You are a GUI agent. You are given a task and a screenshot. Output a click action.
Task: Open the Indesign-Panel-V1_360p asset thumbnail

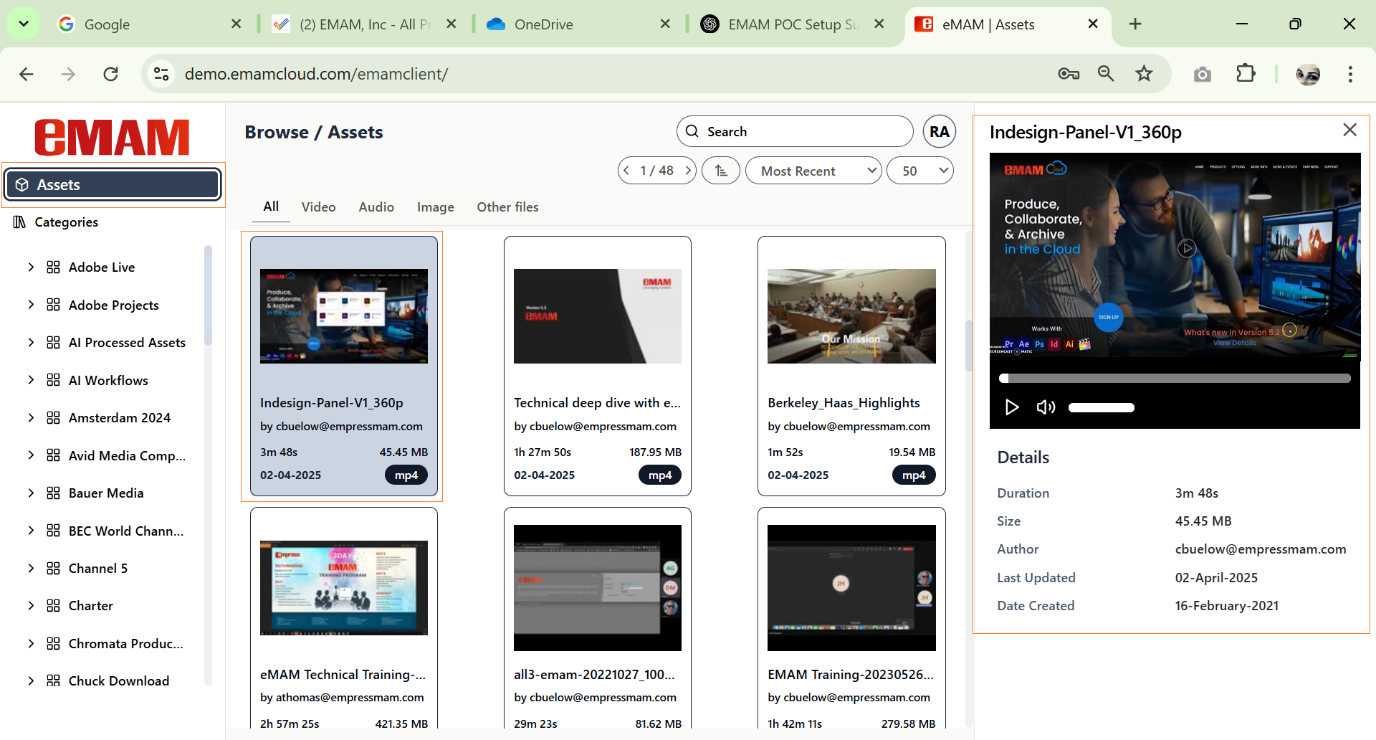coord(344,316)
